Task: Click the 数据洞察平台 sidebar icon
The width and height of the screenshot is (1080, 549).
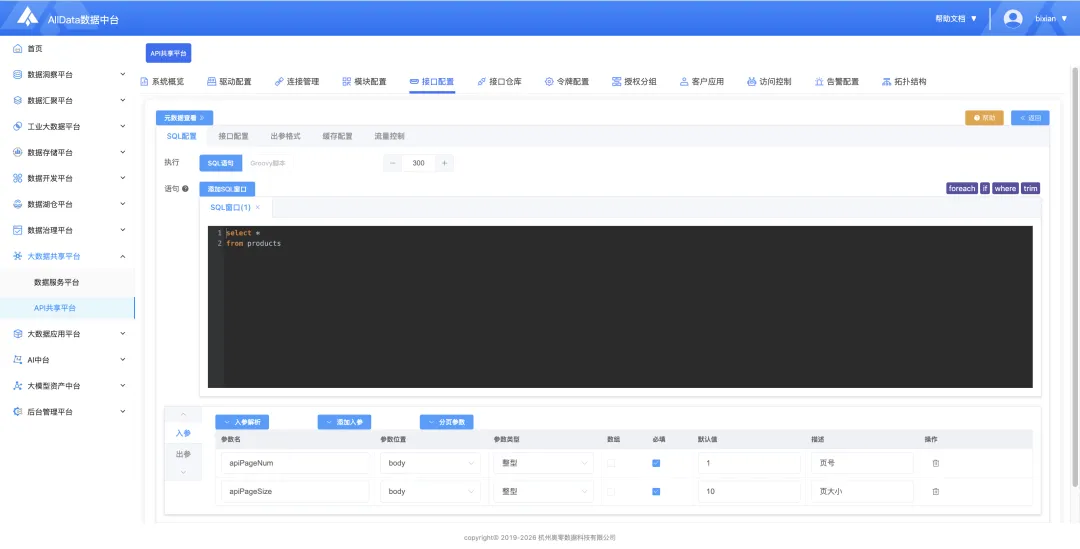Action: tap(18, 74)
